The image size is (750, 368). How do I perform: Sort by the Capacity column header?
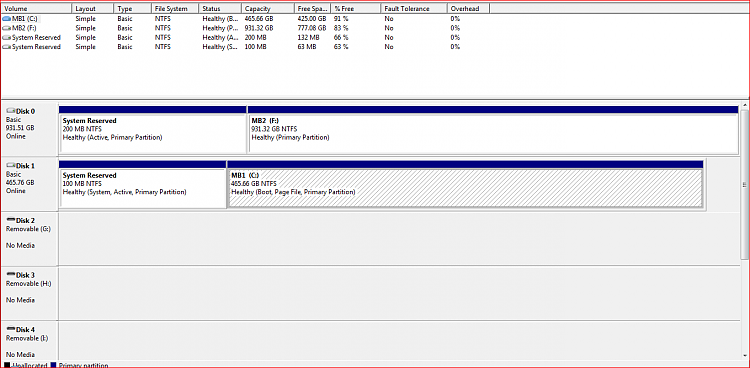tap(267, 9)
